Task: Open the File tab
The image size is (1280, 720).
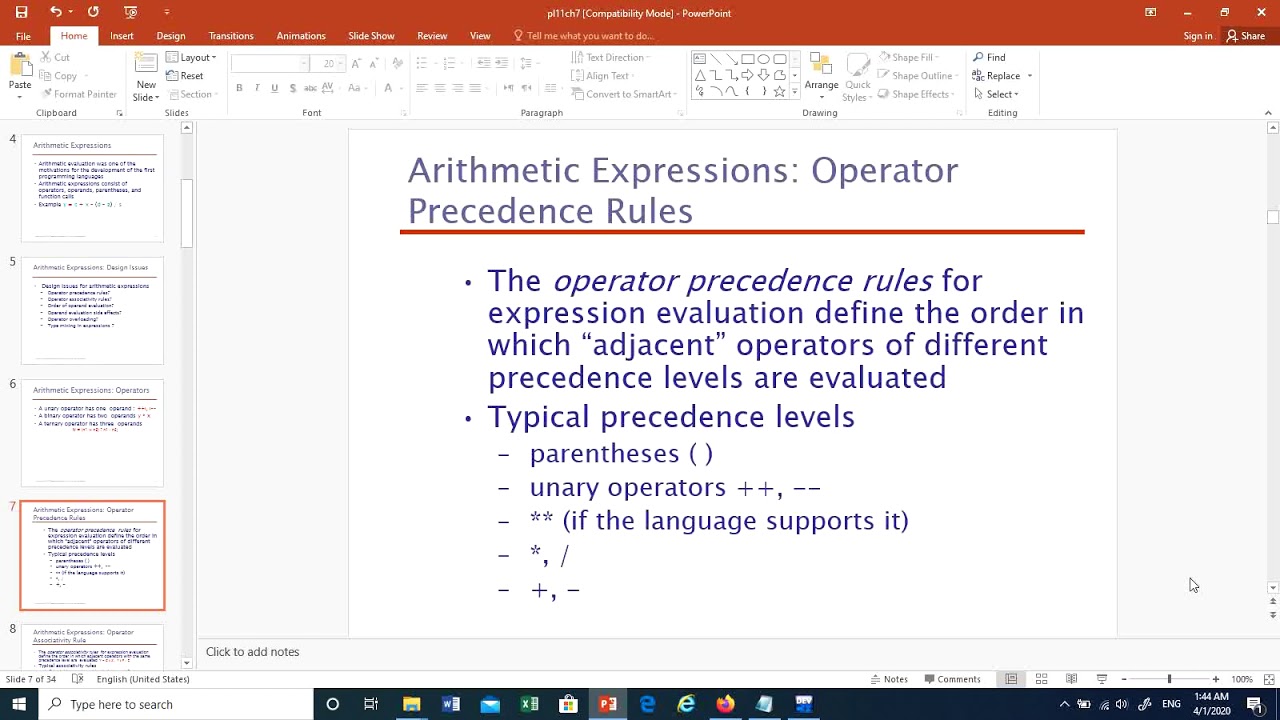Action: 23,36
